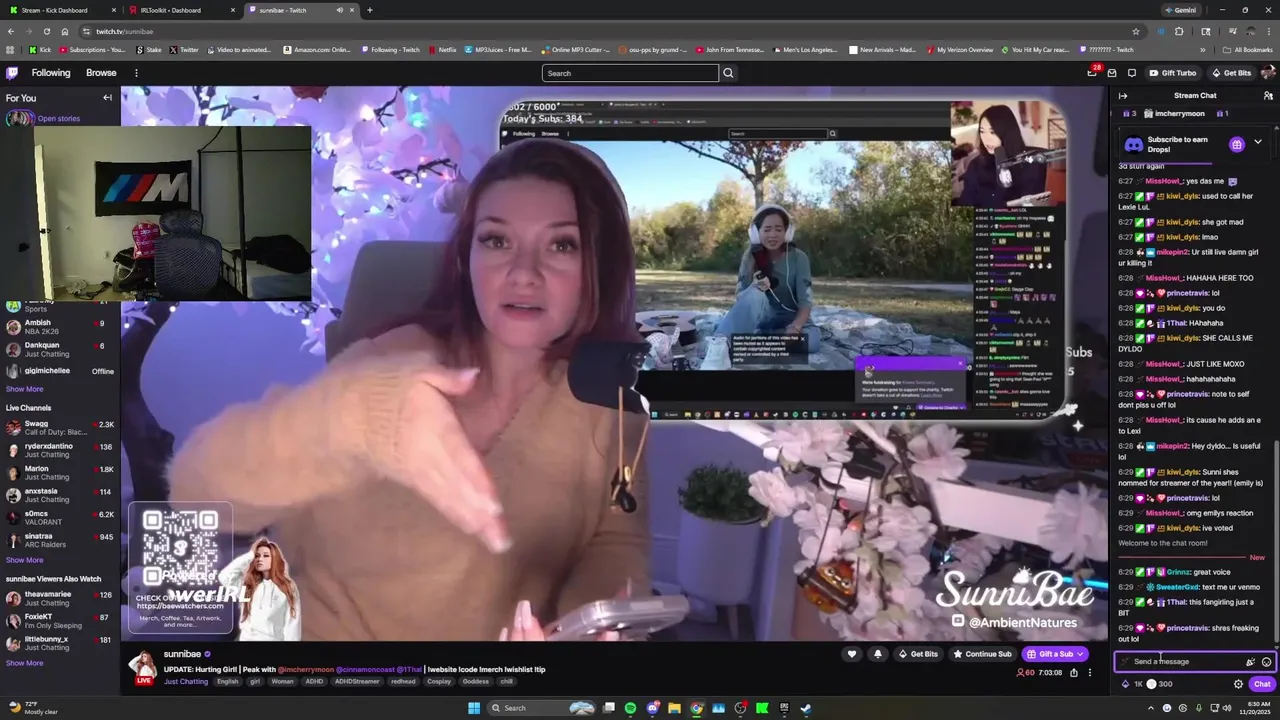
Task: Open the Browse page
Action: [101, 73]
